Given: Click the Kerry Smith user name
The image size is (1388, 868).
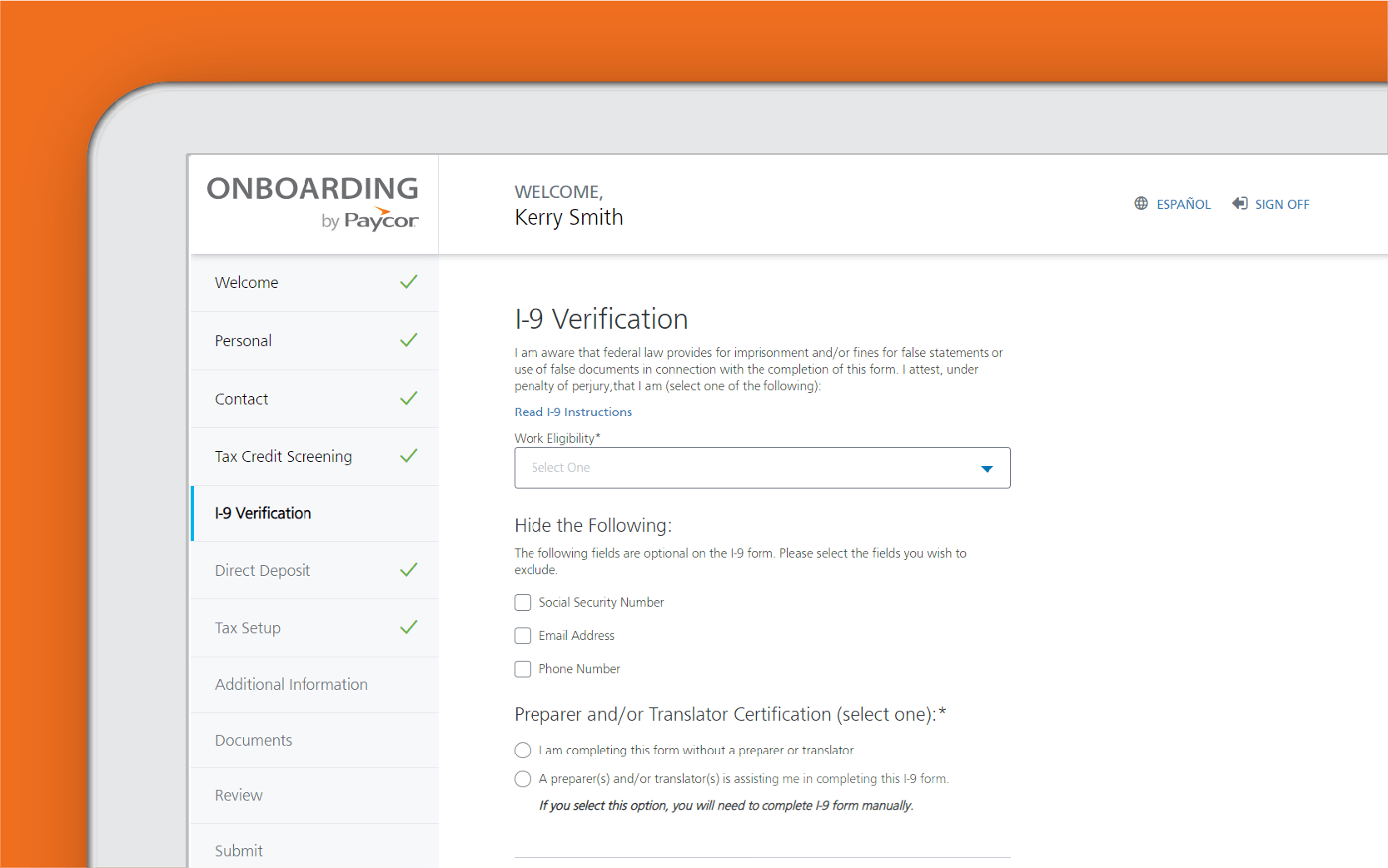Looking at the screenshot, I should click(569, 217).
